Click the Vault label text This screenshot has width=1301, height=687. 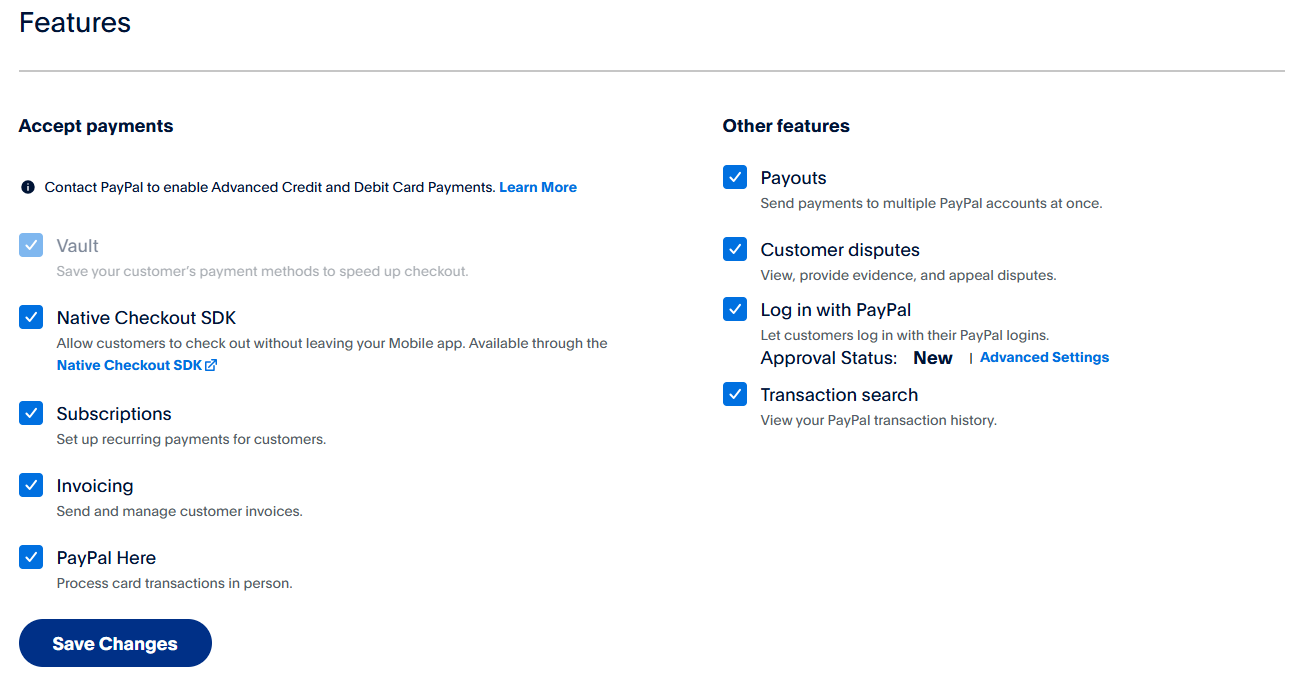78,246
